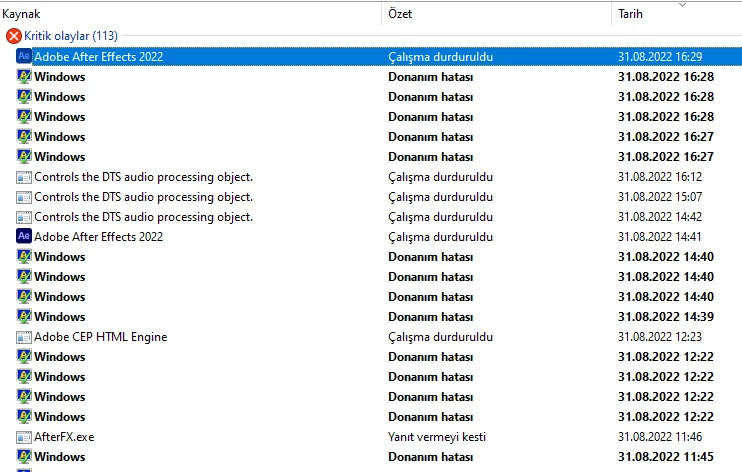Collapse the Kritik olaylar (113) group
The height and width of the screenshot is (472, 742).
click(x=71, y=36)
